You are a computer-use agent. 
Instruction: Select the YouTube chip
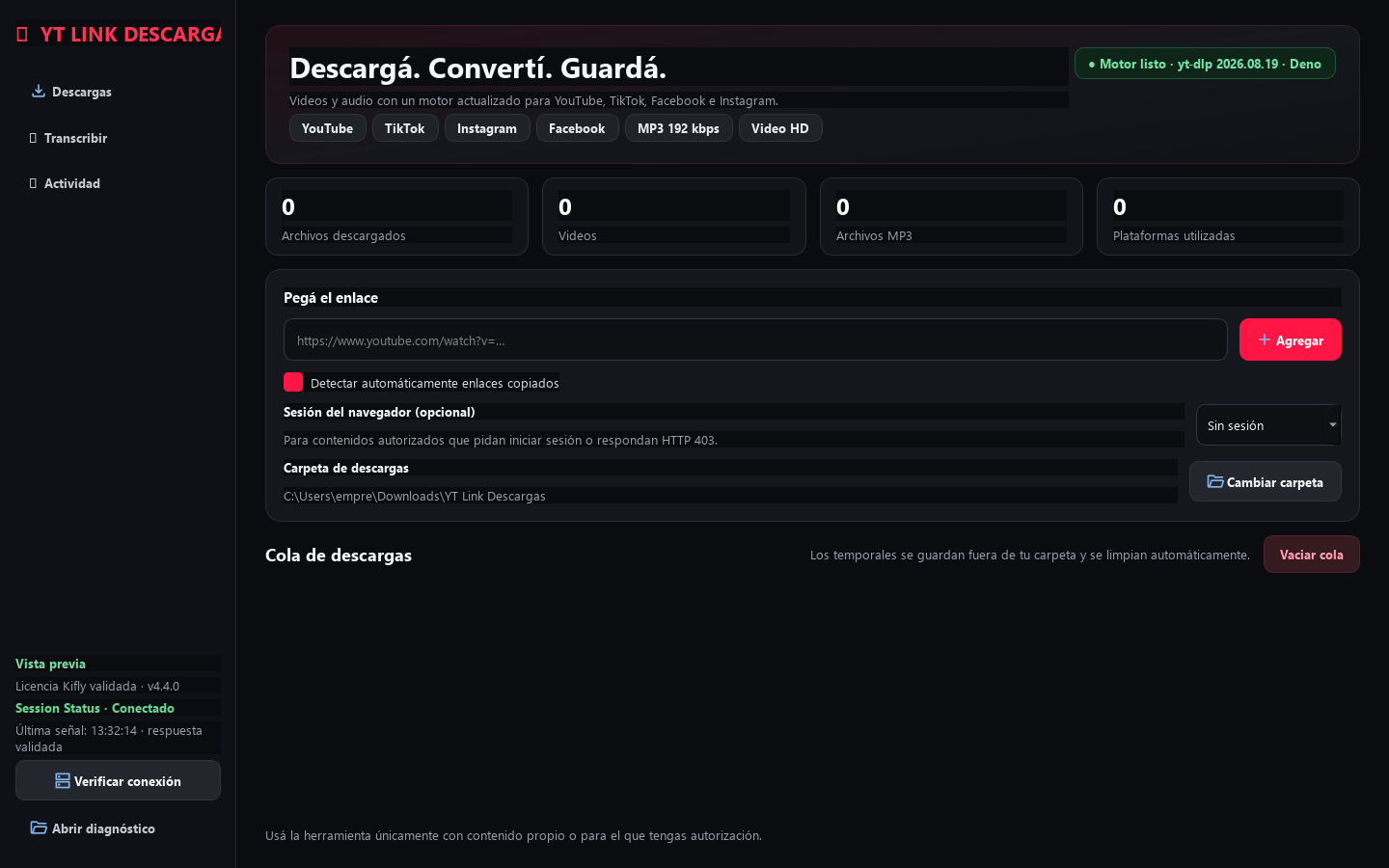pyautogui.click(x=328, y=128)
